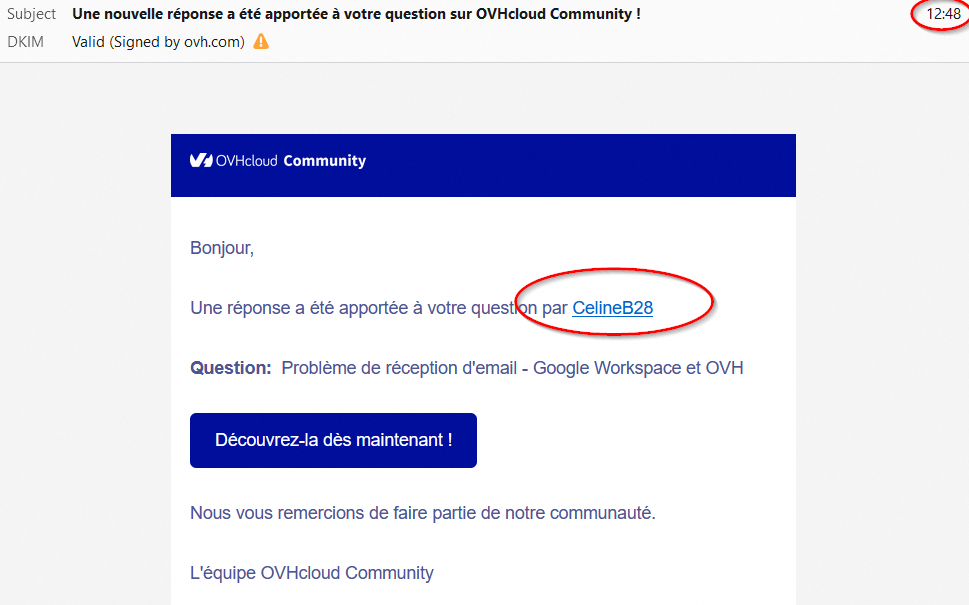This screenshot has height=605, width=969.
Task: Click the OVHcloud logo mark in banner
Action: point(201,161)
